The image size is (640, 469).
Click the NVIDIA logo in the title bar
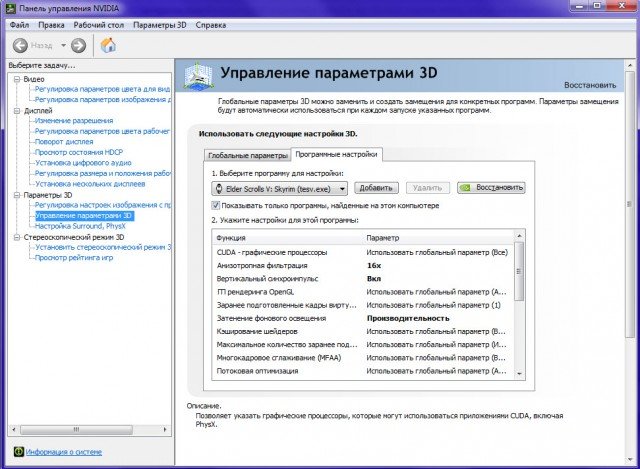[x=11, y=8]
